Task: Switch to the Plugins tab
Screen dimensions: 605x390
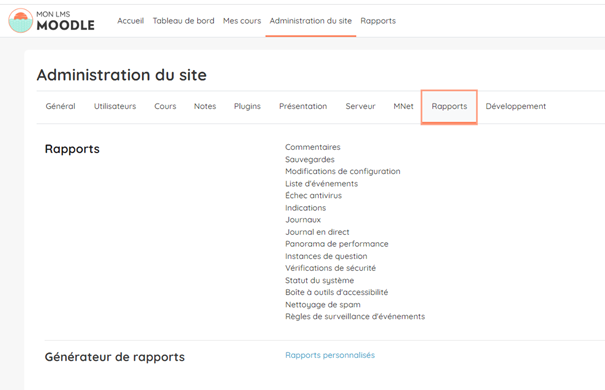Action: coord(247,106)
